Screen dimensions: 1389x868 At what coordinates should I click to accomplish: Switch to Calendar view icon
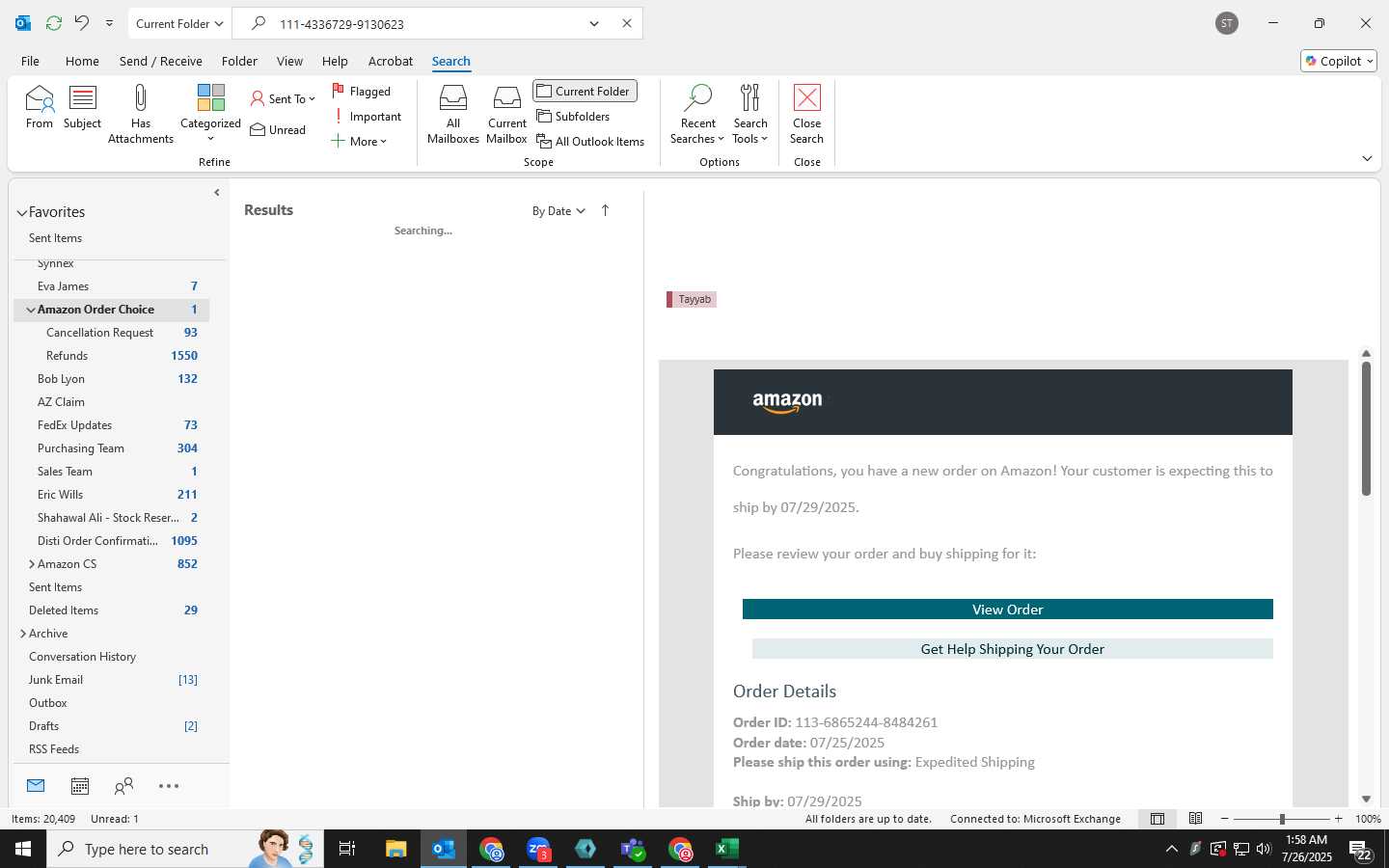(80, 786)
